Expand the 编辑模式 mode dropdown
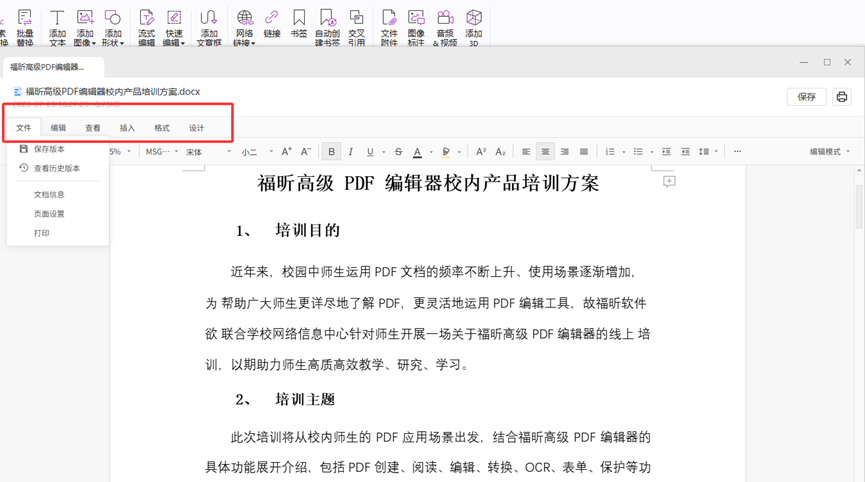 click(x=829, y=152)
